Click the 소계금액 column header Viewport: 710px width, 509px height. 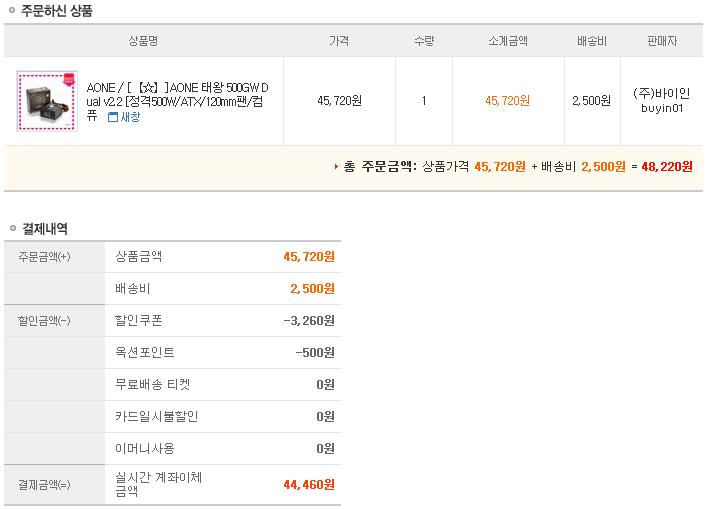pos(508,41)
